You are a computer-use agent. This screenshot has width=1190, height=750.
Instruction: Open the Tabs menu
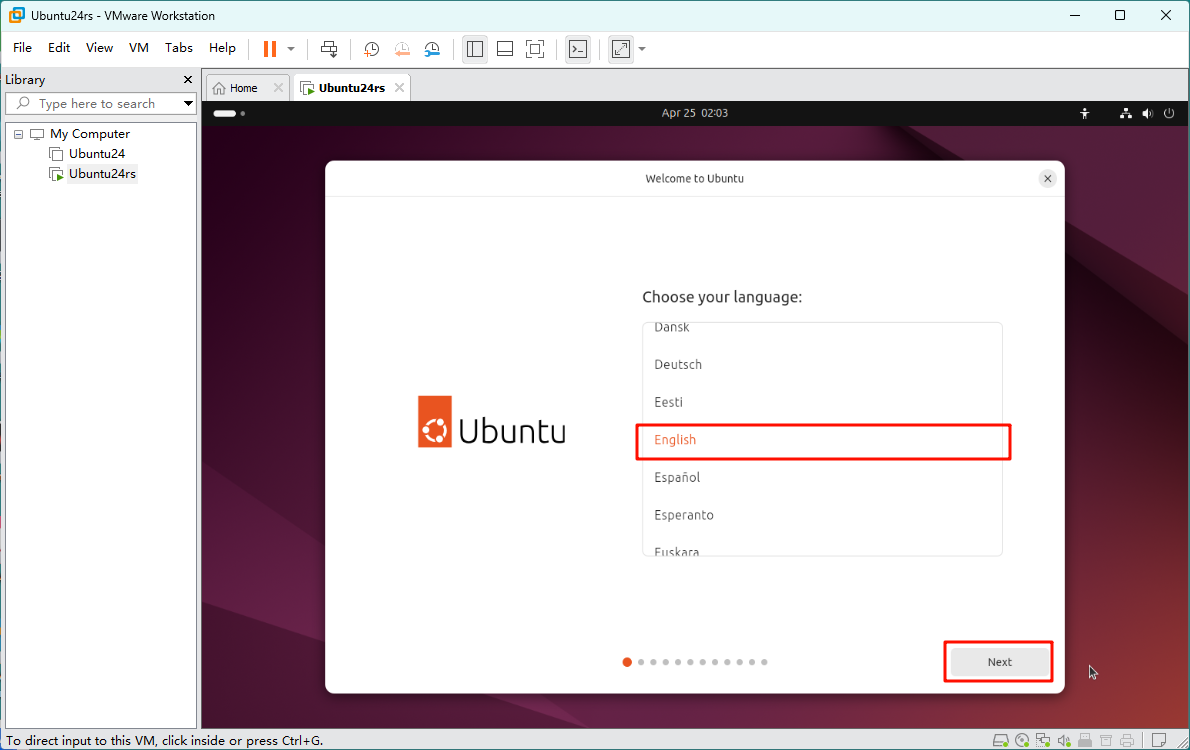[178, 48]
